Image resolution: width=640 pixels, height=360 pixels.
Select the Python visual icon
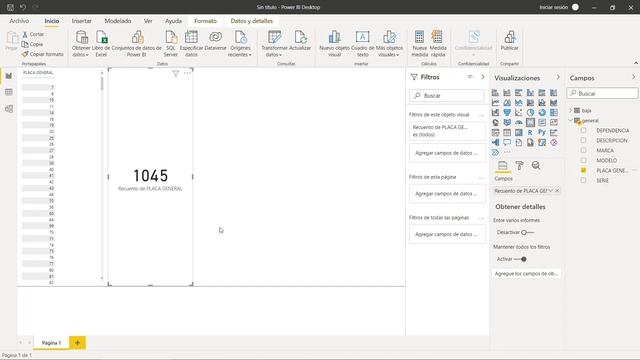542,132
